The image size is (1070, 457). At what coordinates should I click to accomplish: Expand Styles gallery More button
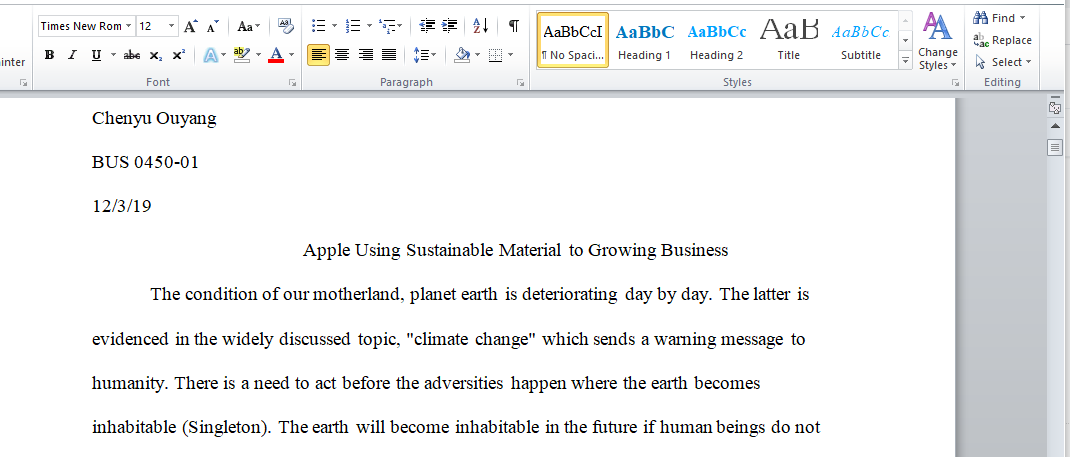click(x=906, y=60)
